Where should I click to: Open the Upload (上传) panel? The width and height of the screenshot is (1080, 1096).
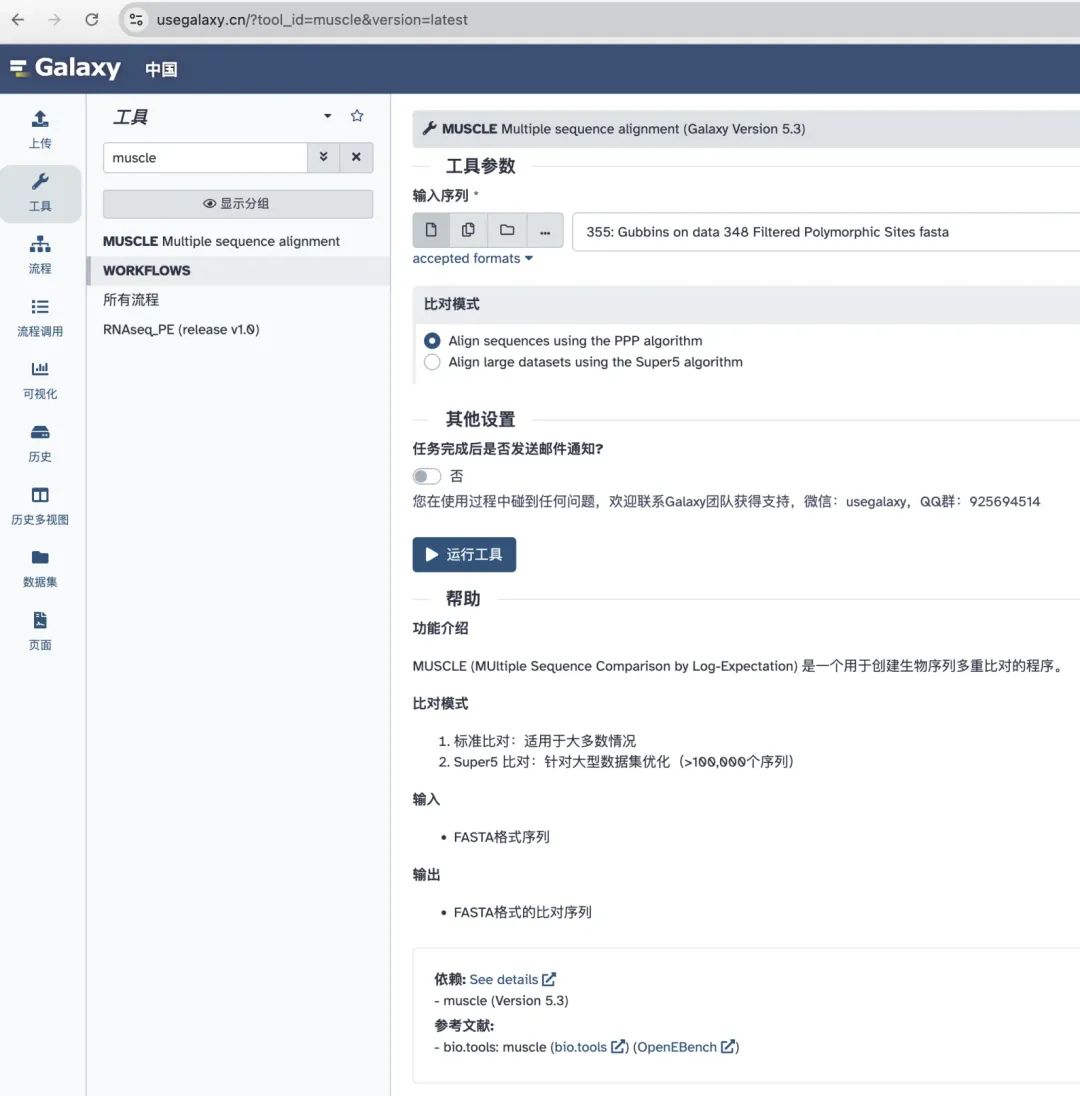tap(40, 130)
